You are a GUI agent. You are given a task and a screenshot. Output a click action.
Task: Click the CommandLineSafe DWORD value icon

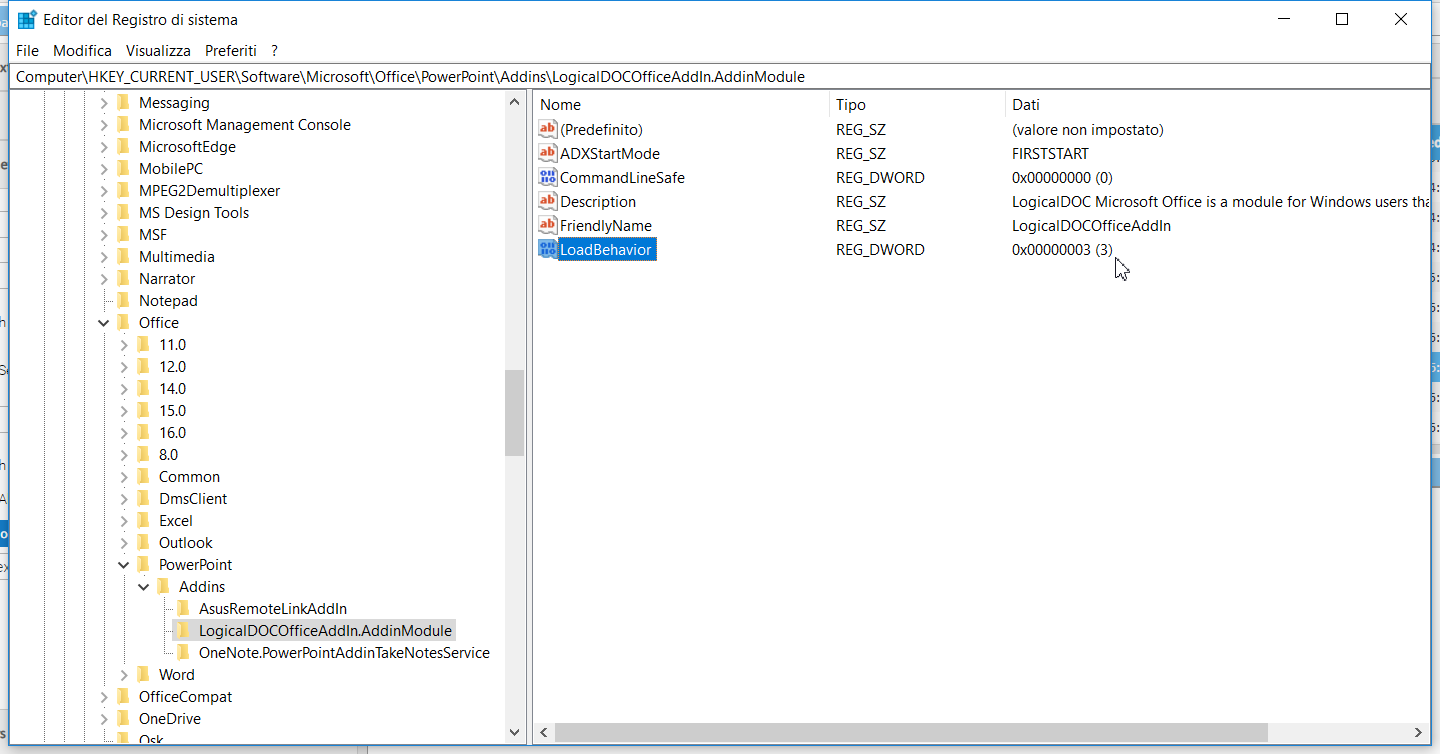tap(547, 177)
